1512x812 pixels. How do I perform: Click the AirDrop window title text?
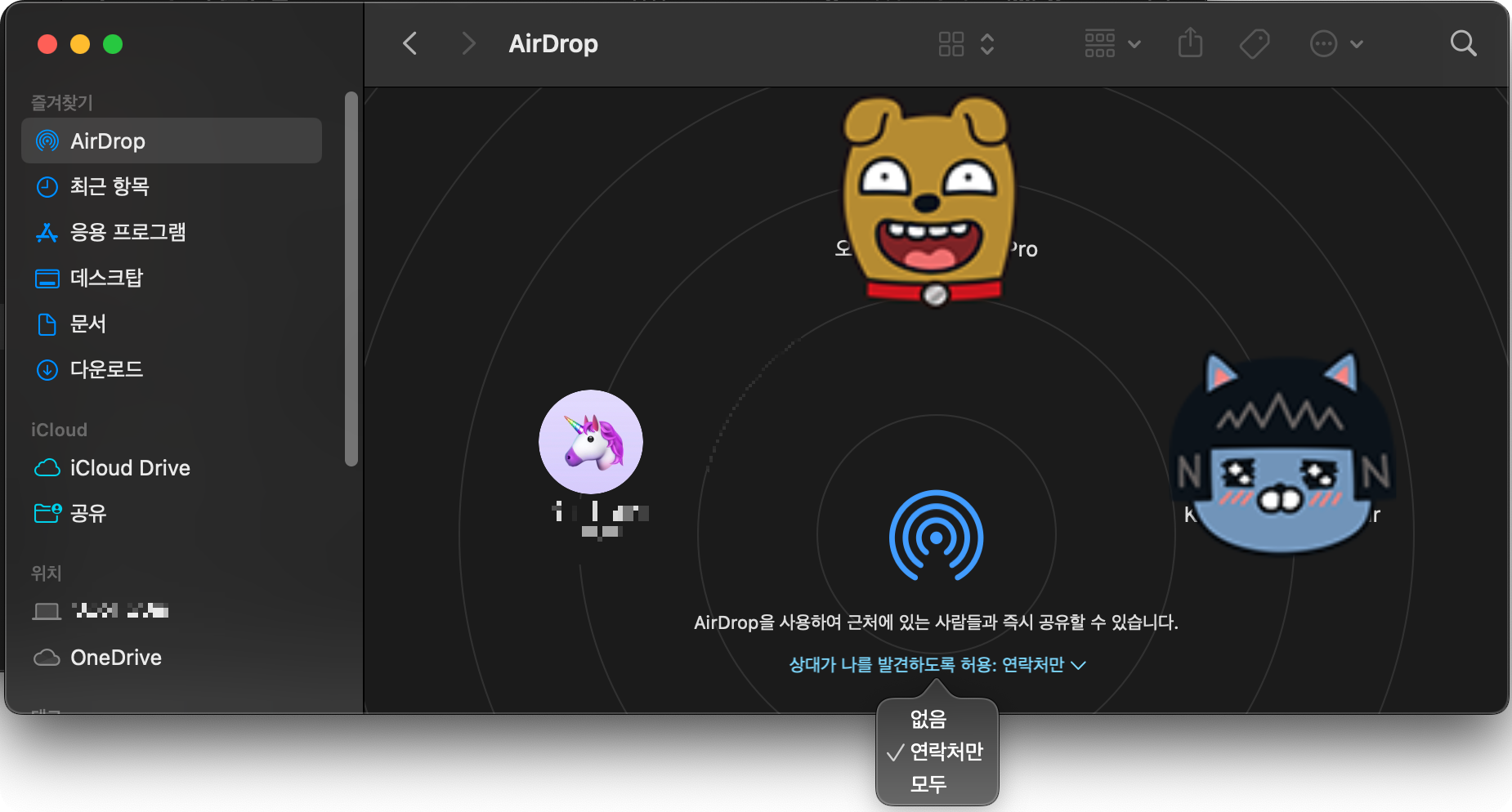tap(553, 44)
